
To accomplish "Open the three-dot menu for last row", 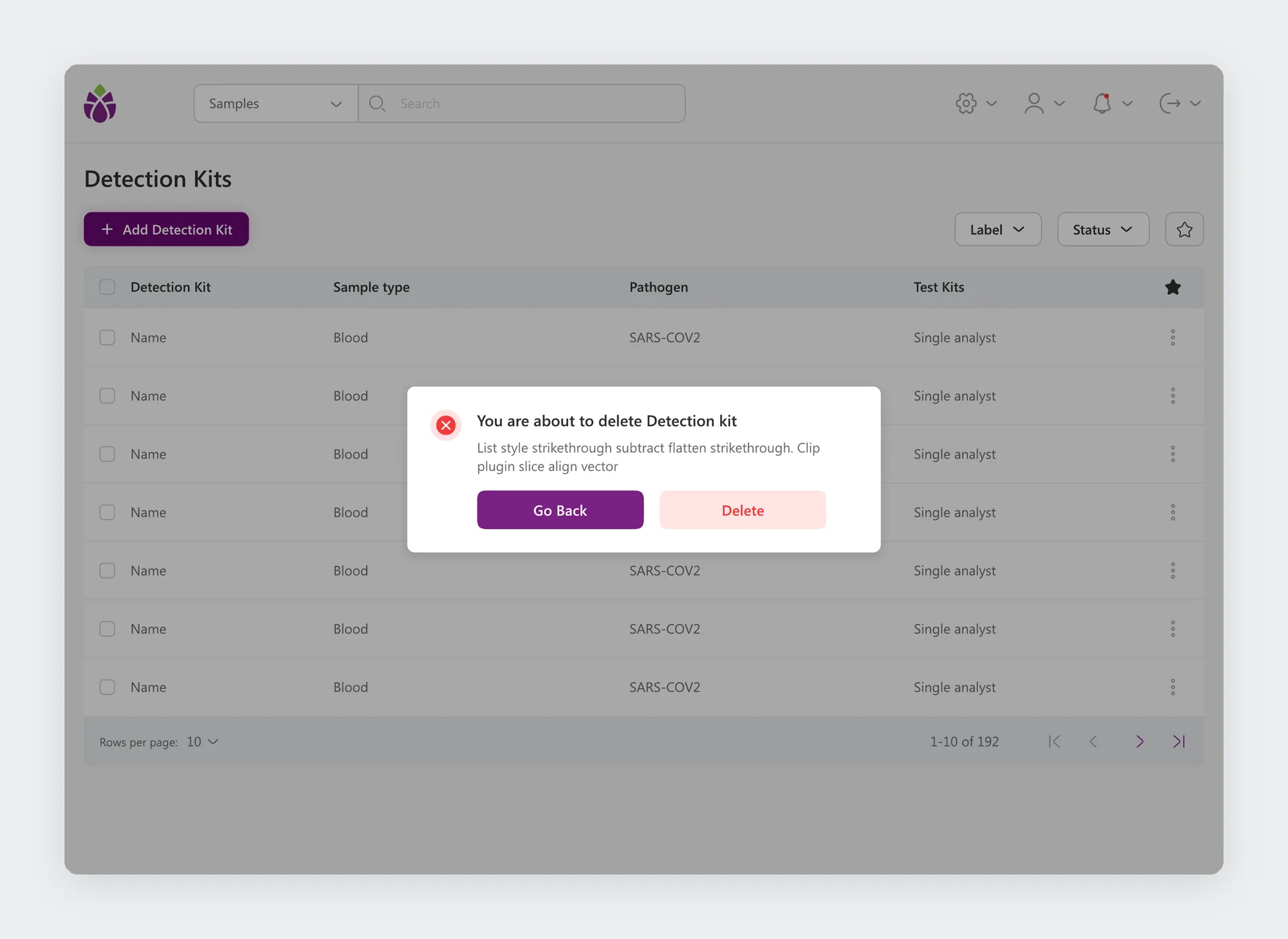I will 1173,688.
